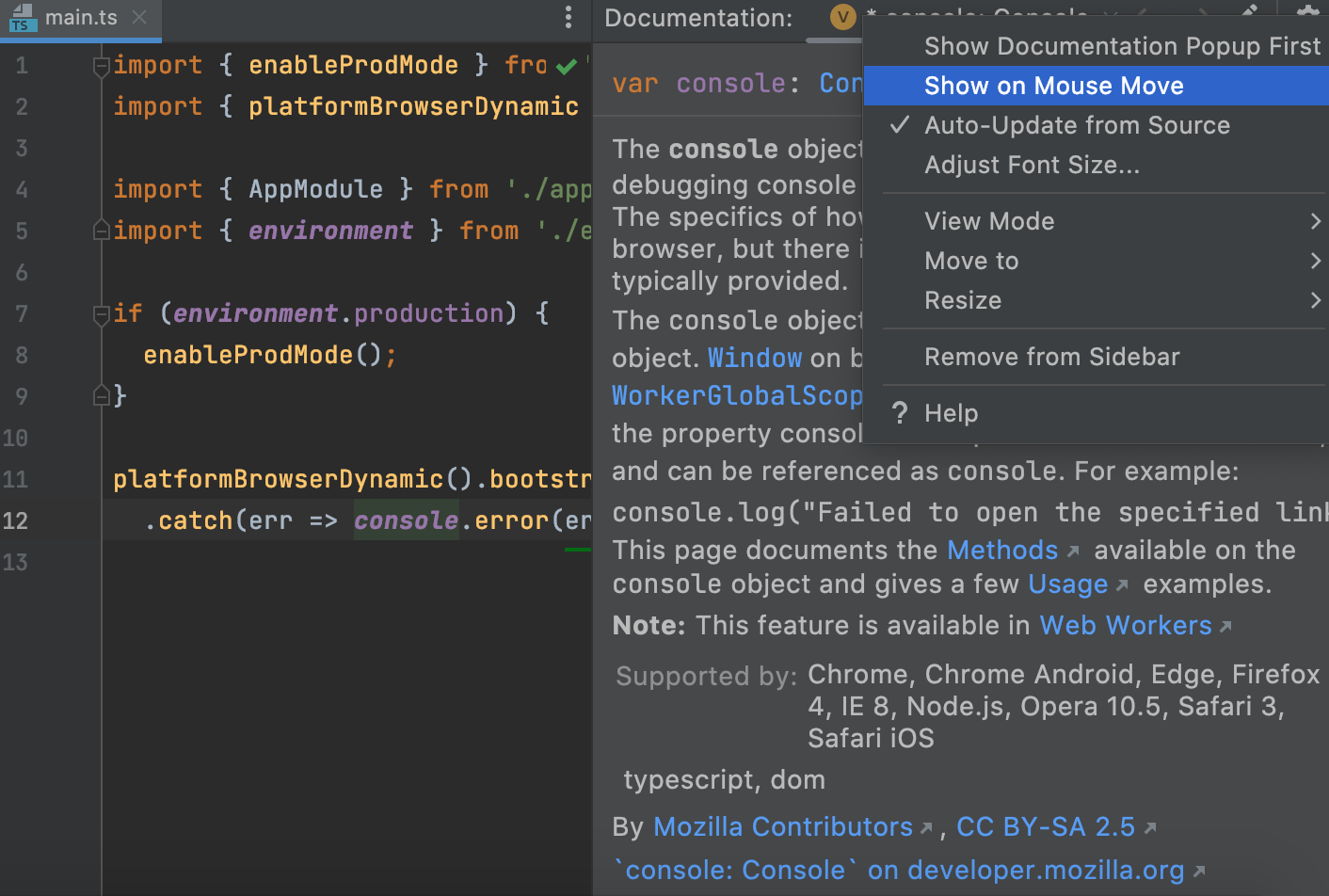Click the 'Supported by:' label
This screenshot has width=1329, height=896.
[x=706, y=676]
